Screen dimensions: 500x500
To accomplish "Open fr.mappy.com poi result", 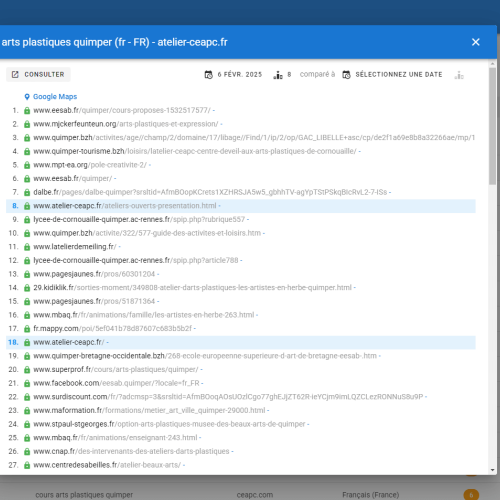I will [x=112, y=329].
